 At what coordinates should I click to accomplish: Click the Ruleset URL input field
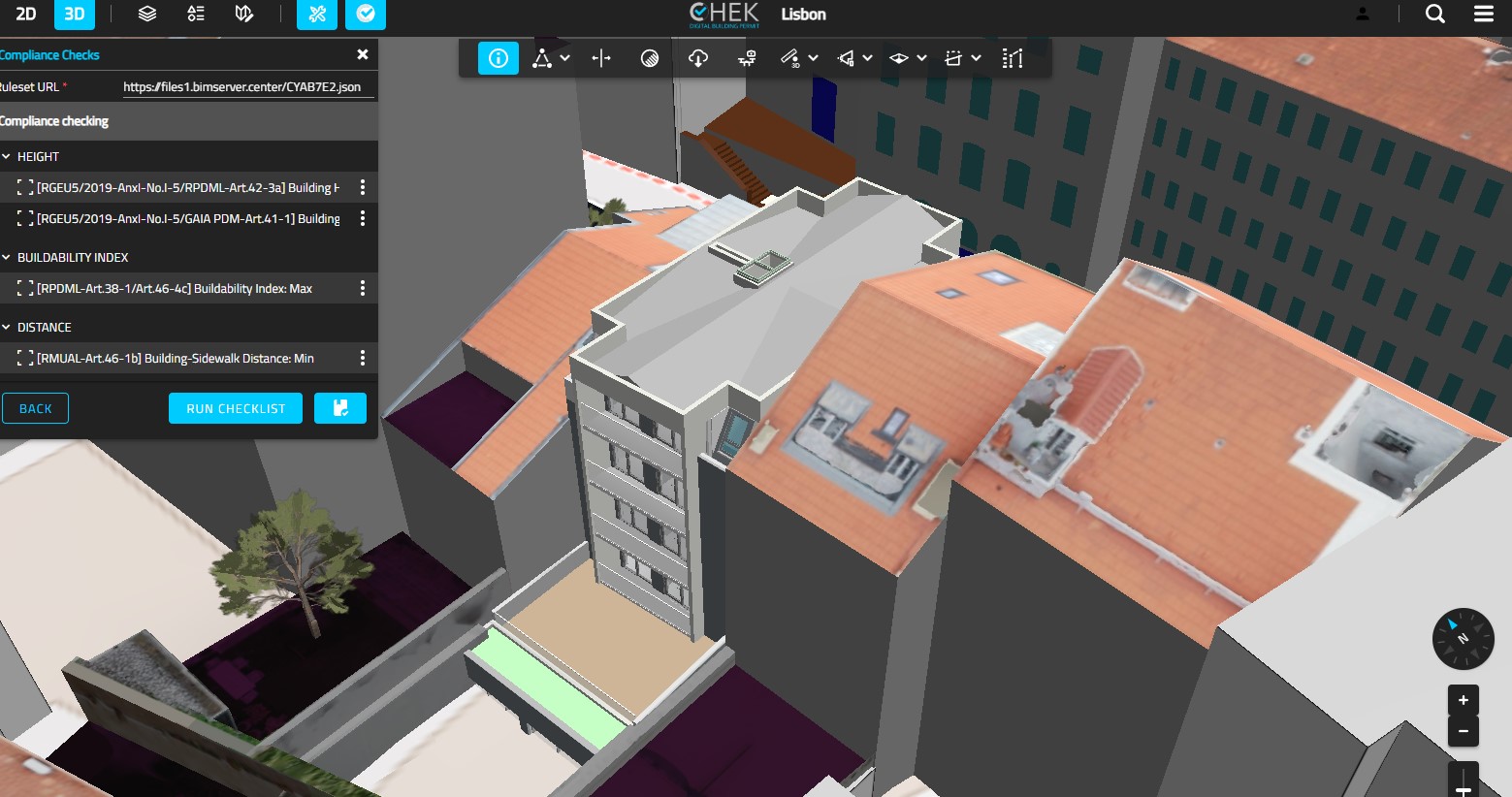pyautogui.click(x=247, y=86)
